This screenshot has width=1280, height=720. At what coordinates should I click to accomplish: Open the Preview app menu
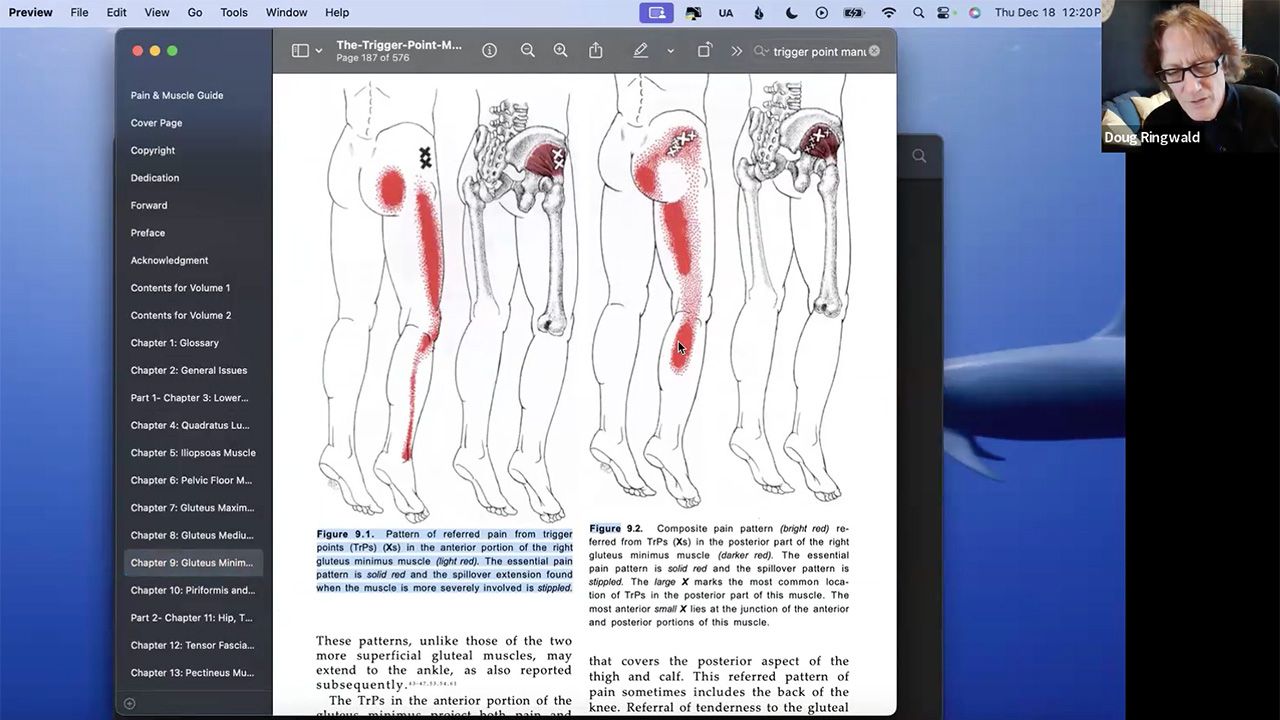[31, 12]
